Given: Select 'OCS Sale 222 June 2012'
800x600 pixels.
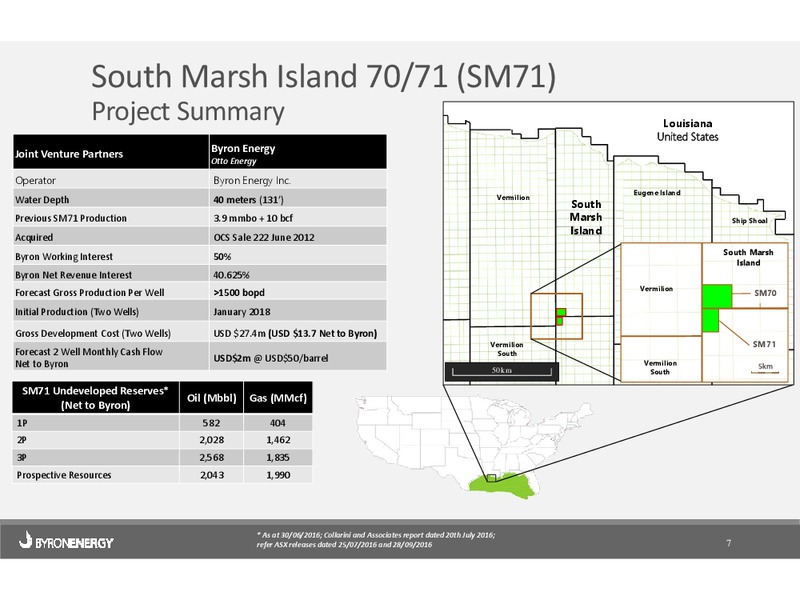Looking at the screenshot, I should pos(264,237).
